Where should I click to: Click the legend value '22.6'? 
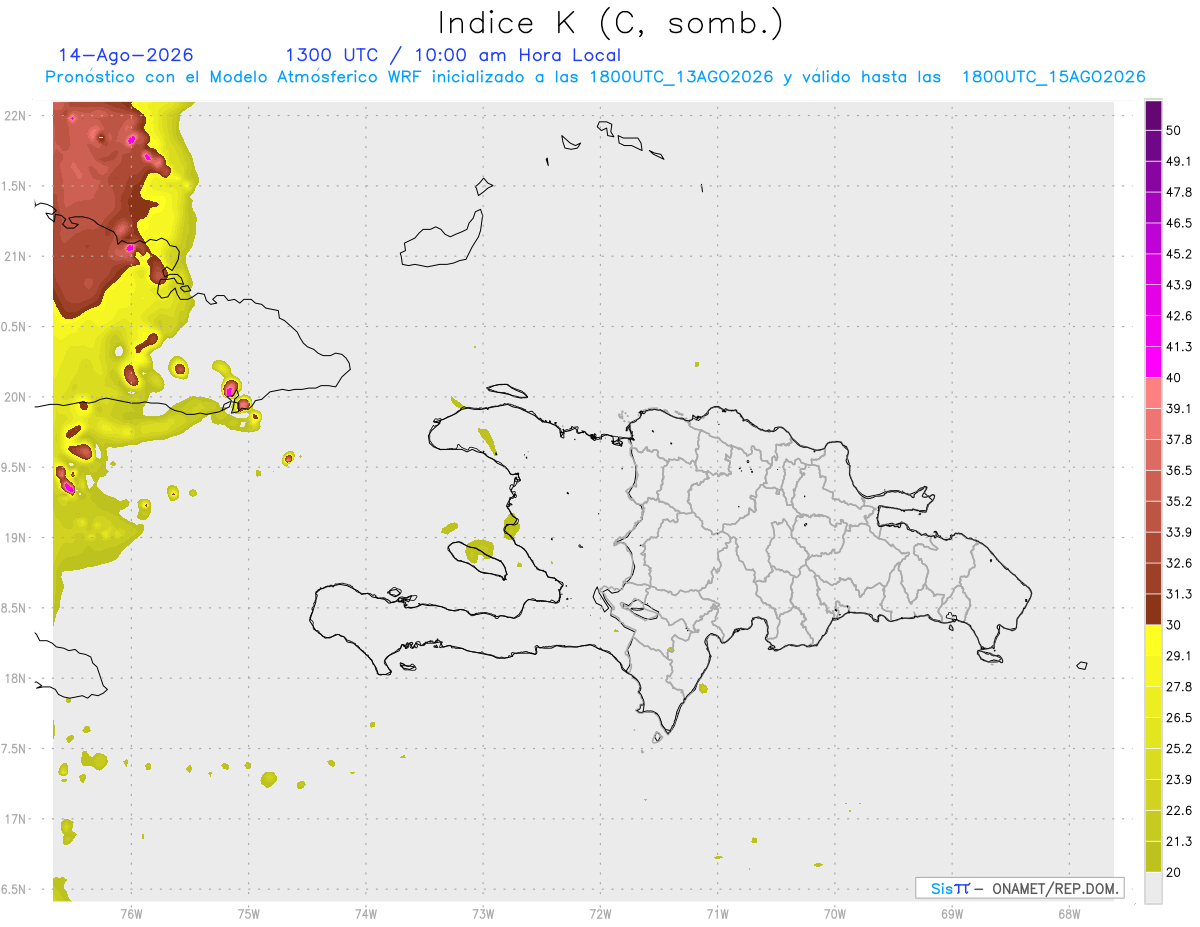point(1179,811)
